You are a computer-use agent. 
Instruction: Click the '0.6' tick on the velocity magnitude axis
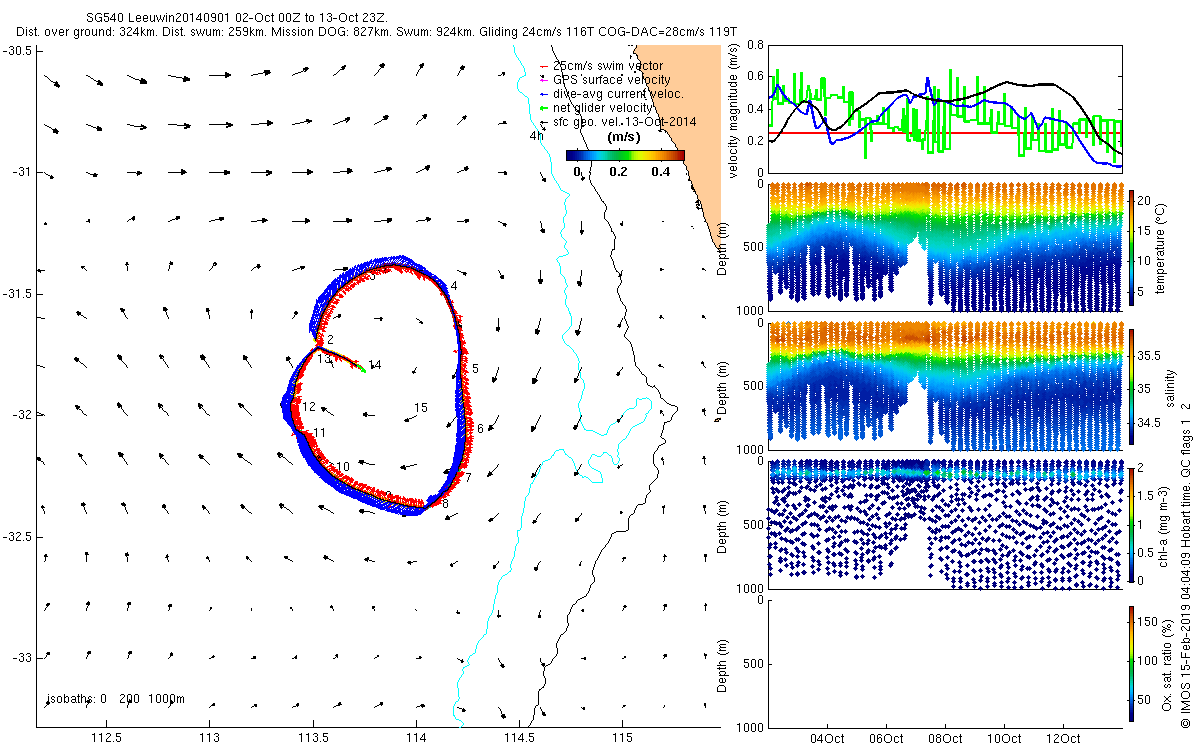pos(755,76)
